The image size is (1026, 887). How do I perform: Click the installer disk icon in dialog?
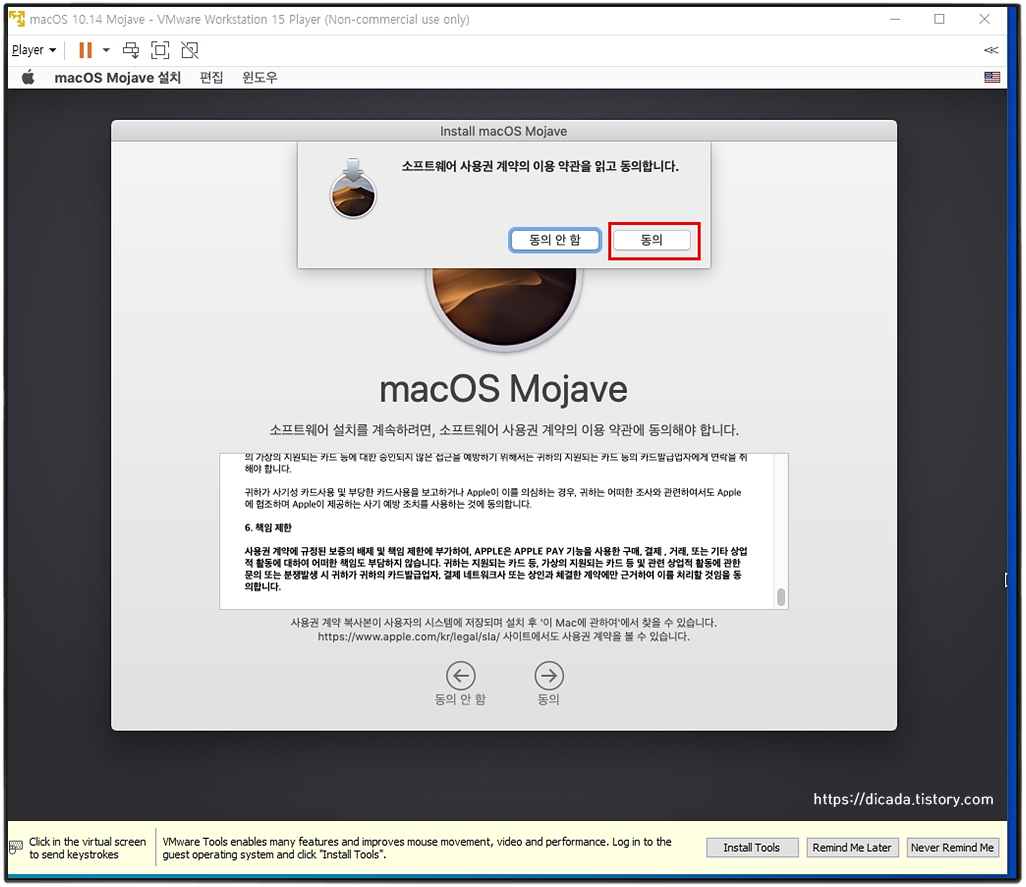coord(353,188)
